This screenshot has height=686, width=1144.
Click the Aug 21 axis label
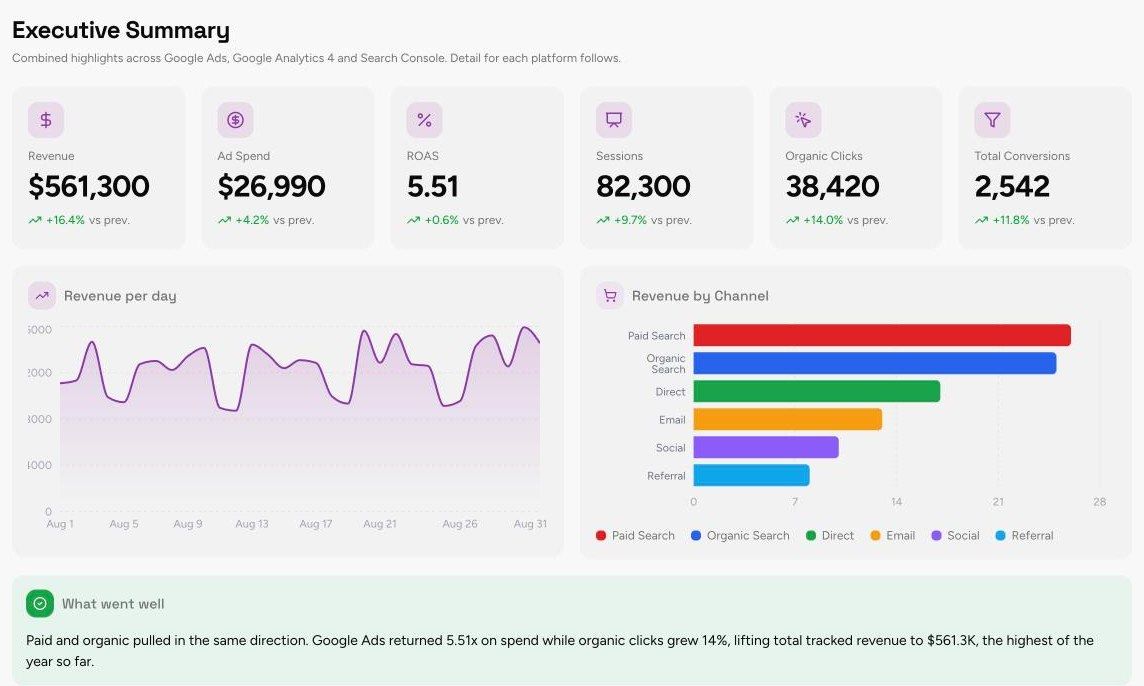point(379,524)
